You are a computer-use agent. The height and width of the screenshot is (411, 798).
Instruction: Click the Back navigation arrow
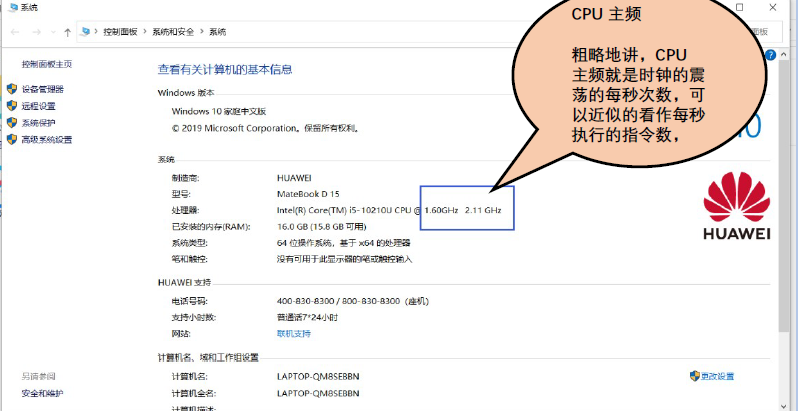coord(15,32)
